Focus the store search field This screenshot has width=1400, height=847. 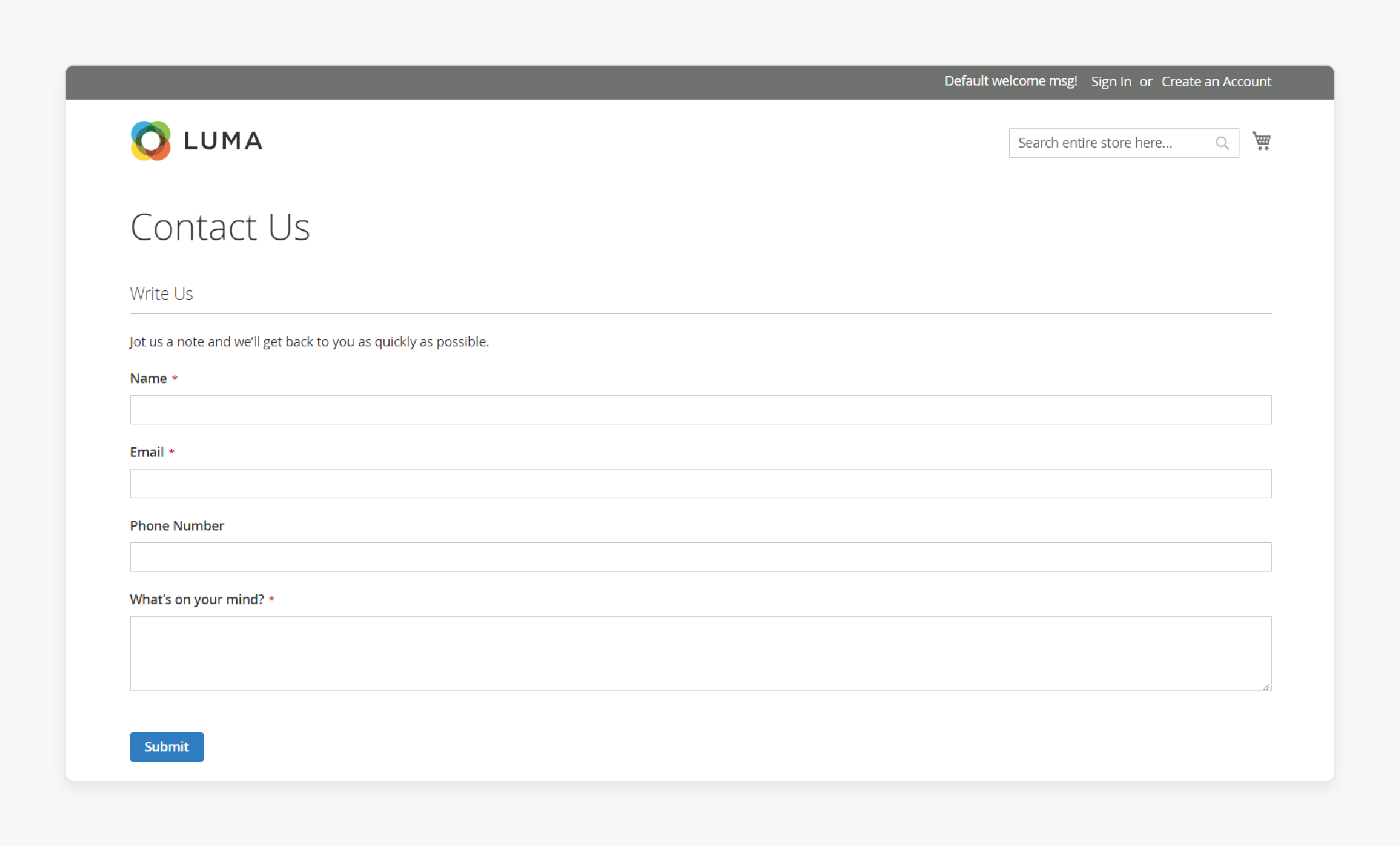pos(1123,143)
